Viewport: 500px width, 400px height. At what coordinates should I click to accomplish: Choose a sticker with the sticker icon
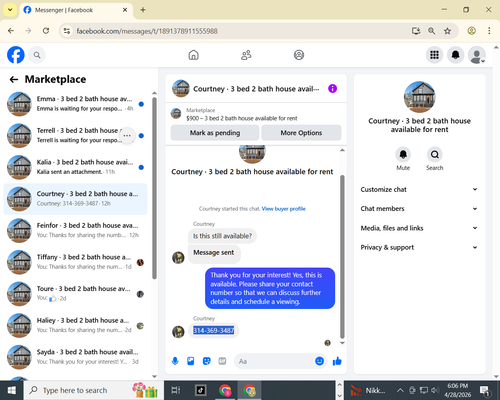tap(207, 361)
